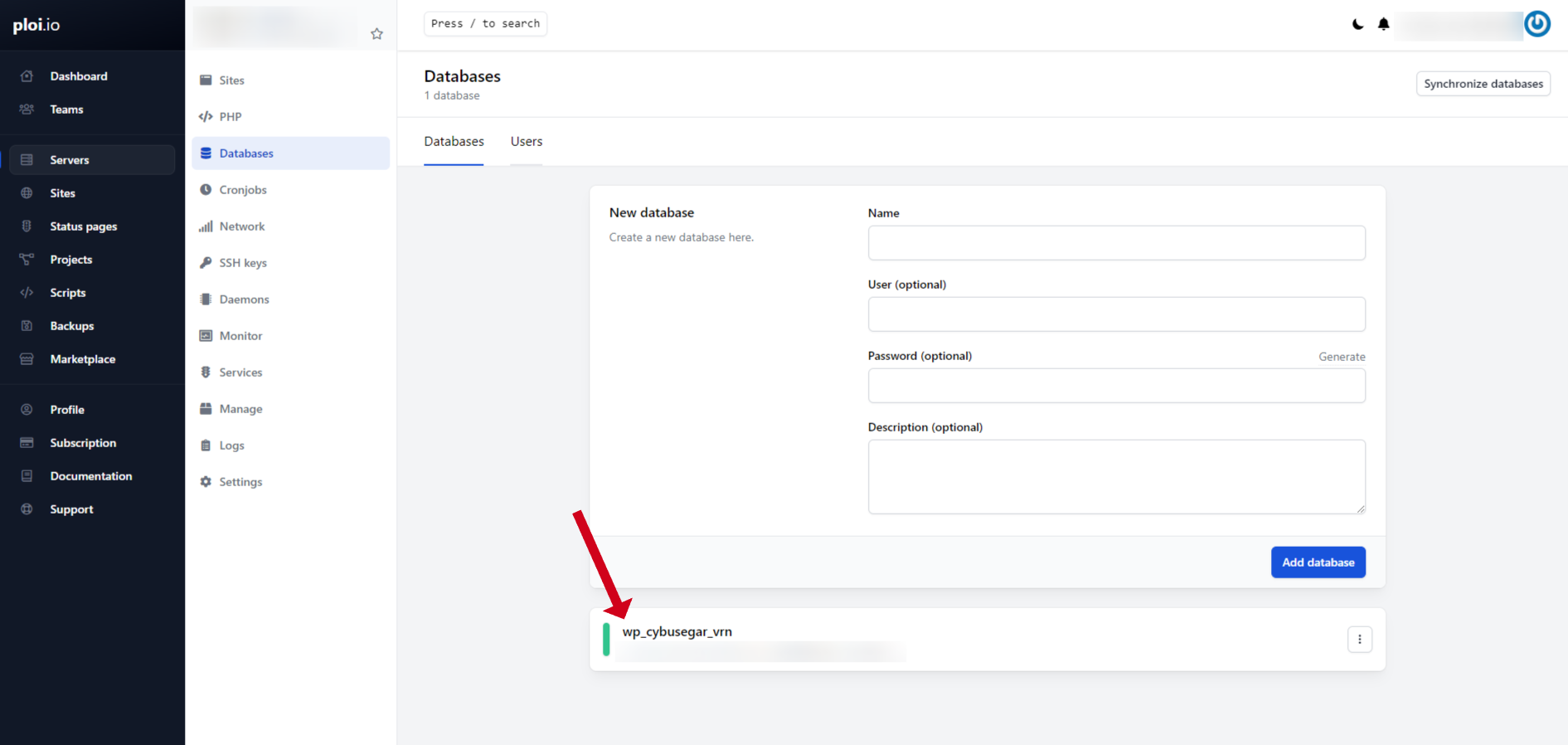Open the notifications bell

1383,24
